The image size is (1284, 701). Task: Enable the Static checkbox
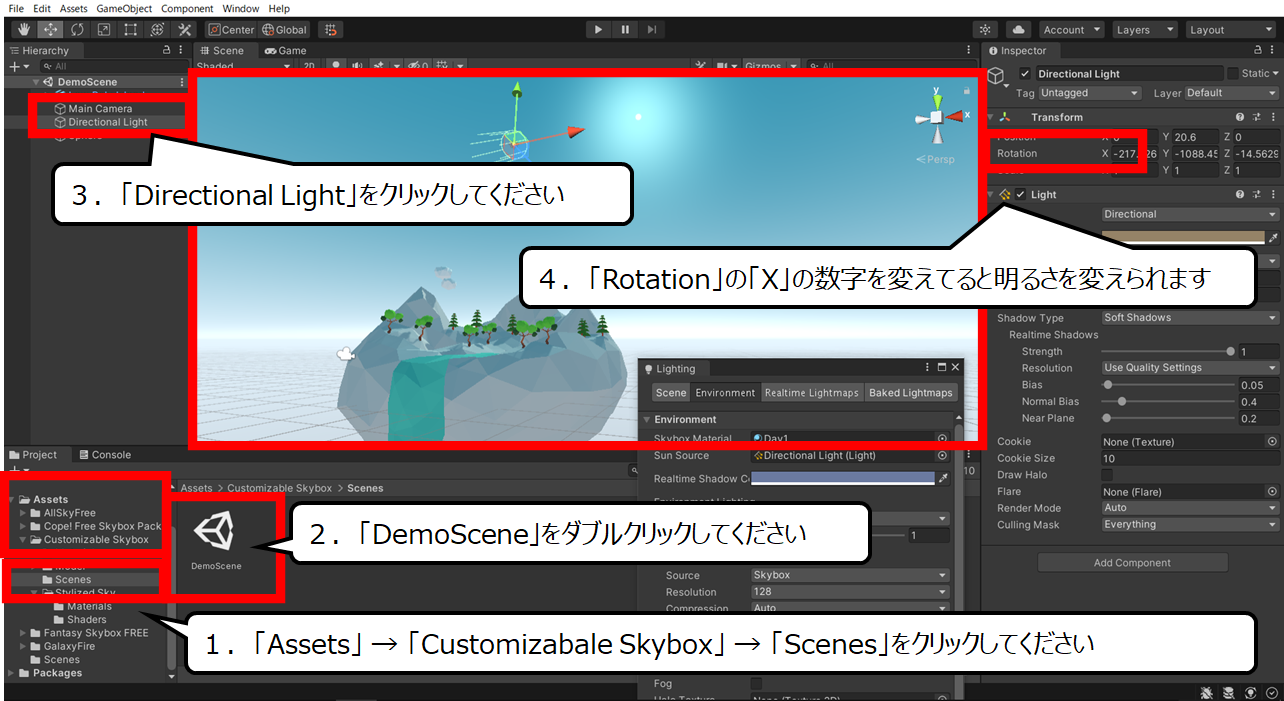pos(1232,74)
